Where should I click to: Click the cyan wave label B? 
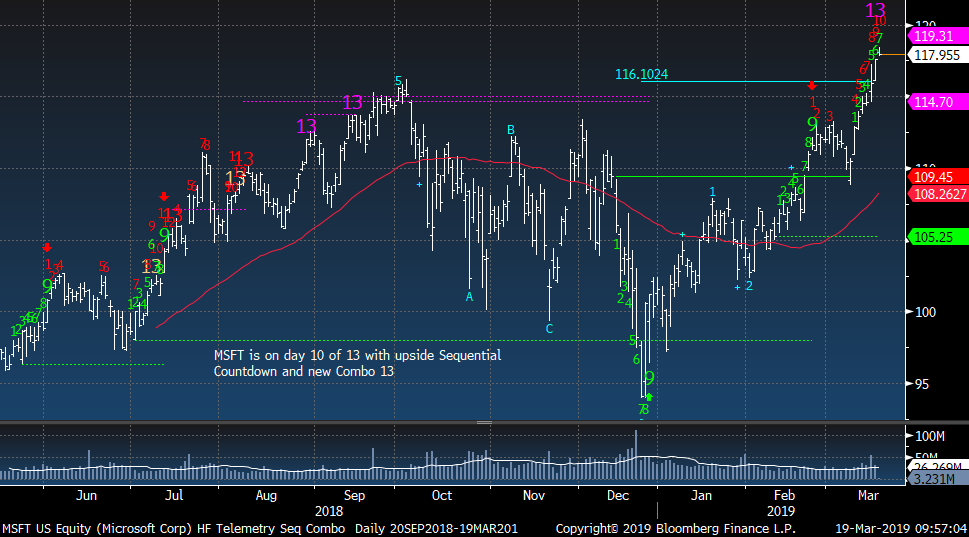510,130
